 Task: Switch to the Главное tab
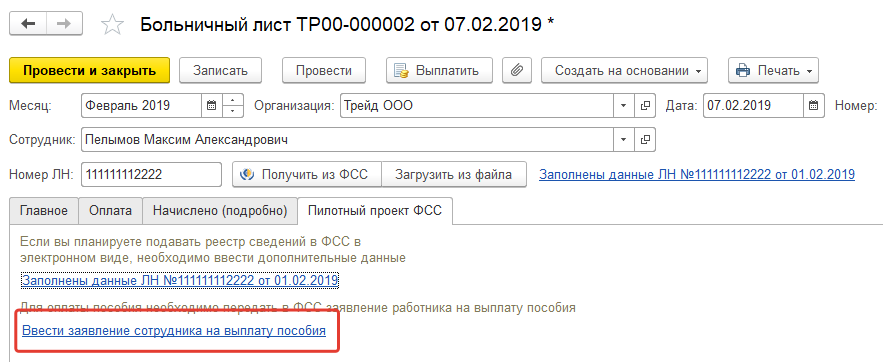pyautogui.click(x=44, y=211)
